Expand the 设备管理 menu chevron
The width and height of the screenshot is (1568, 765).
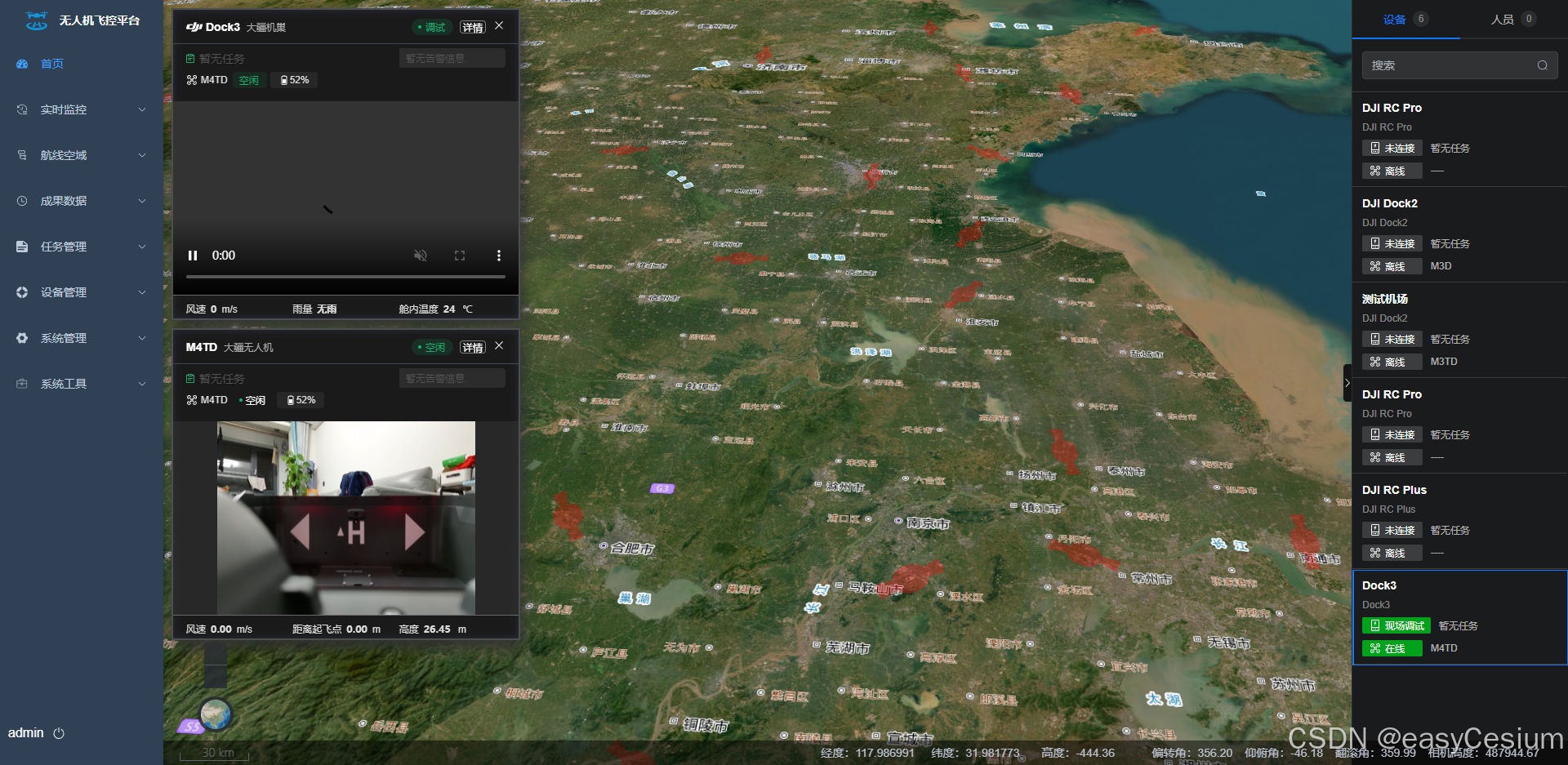coord(142,292)
